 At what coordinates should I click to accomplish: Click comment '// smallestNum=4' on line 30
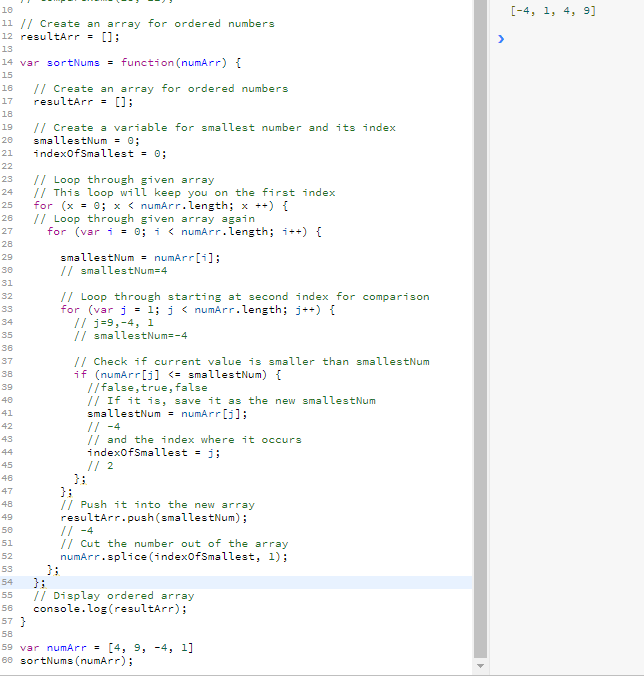(114, 270)
